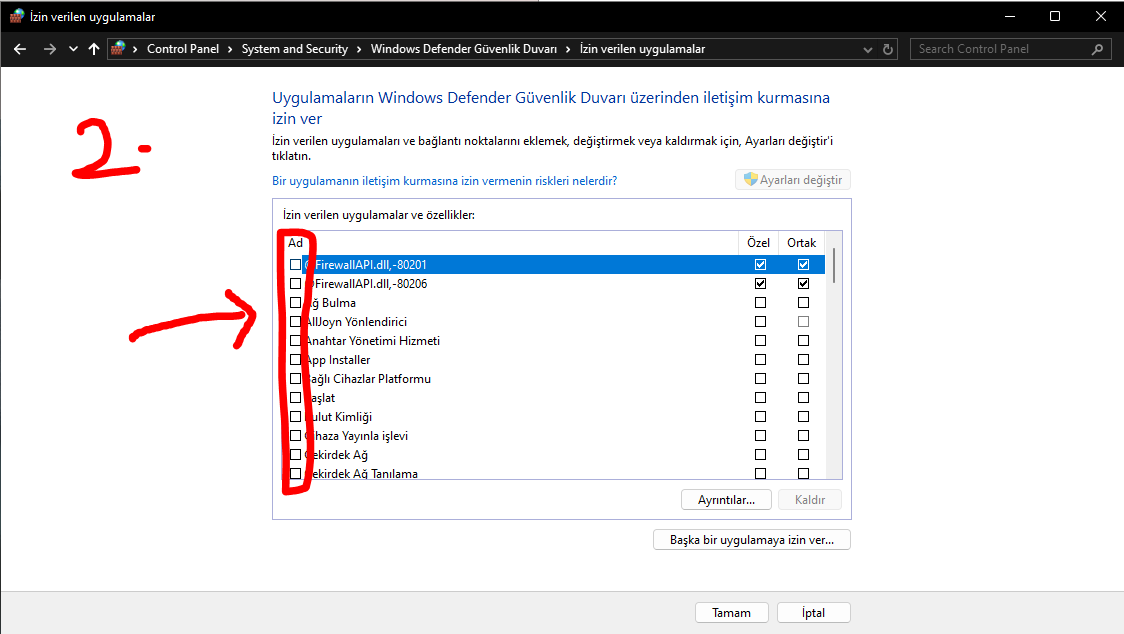
Task: Open System and Security breadcrumb
Action: pyautogui.click(x=295, y=49)
